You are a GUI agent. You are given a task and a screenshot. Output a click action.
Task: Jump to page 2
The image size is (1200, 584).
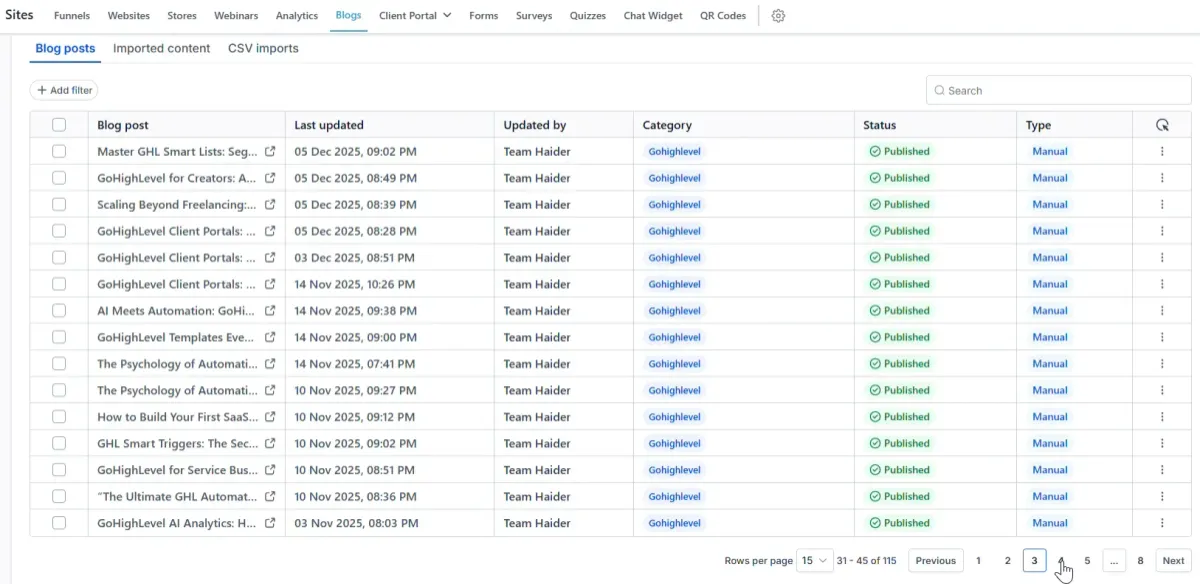click(1007, 561)
